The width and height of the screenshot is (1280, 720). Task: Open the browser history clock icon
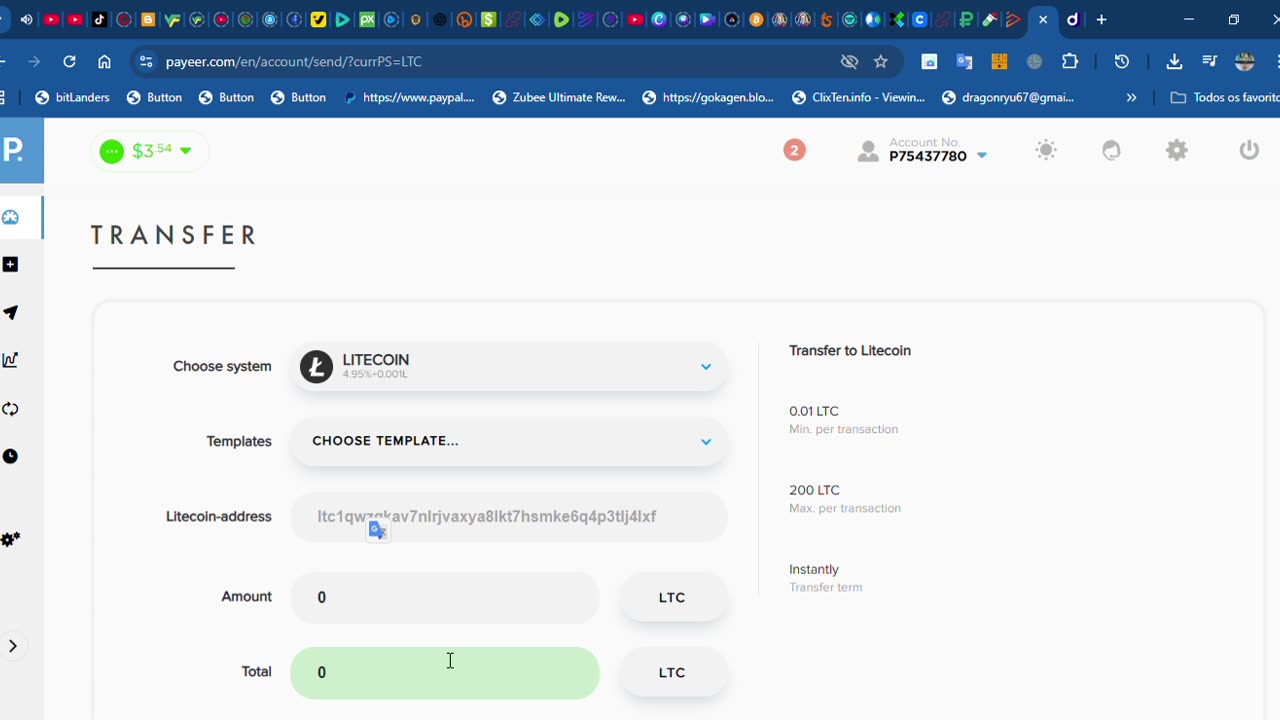click(x=1122, y=61)
